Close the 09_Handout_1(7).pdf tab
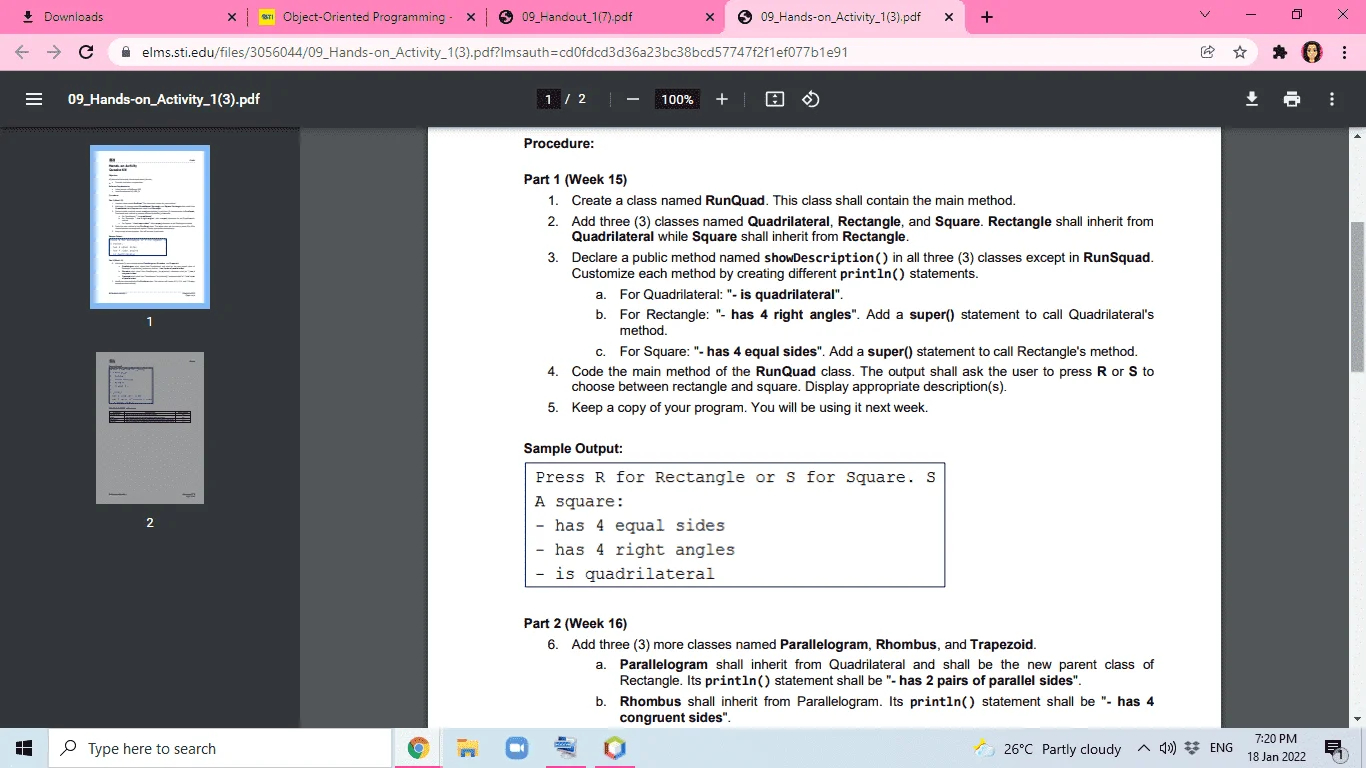The width and height of the screenshot is (1366, 768). tap(710, 17)
